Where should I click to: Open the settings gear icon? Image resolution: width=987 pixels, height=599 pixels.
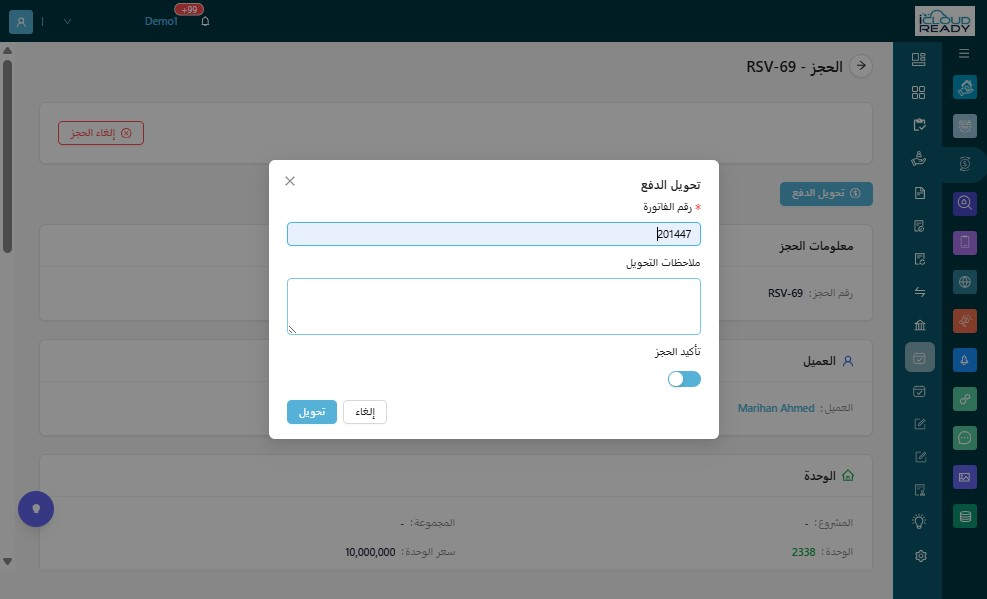(x=920, y=556)
